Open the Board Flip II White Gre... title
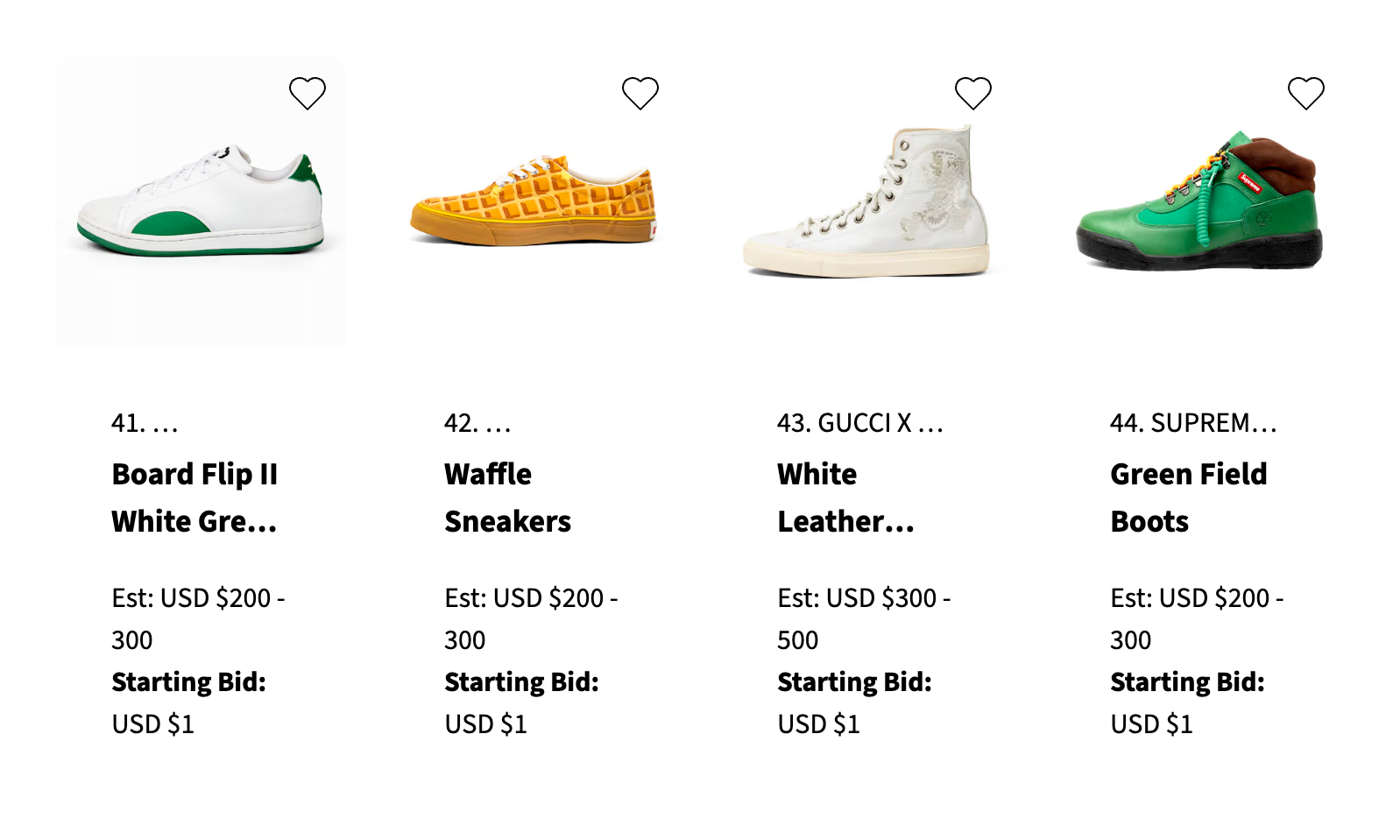This screenshot has width=1400, height=840. coord(194,498)
